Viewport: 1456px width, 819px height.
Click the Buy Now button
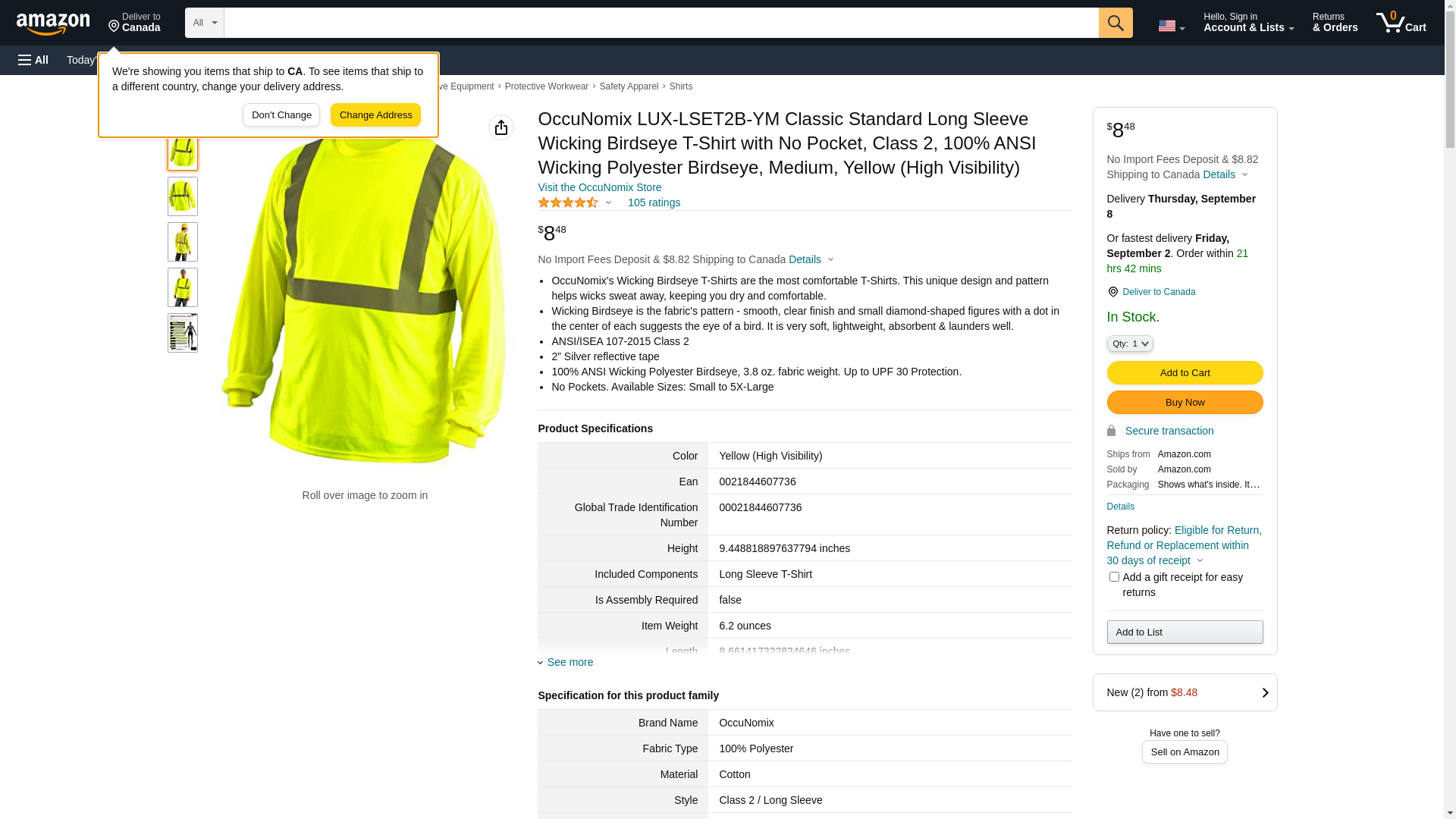click(x=1184, y=402)
